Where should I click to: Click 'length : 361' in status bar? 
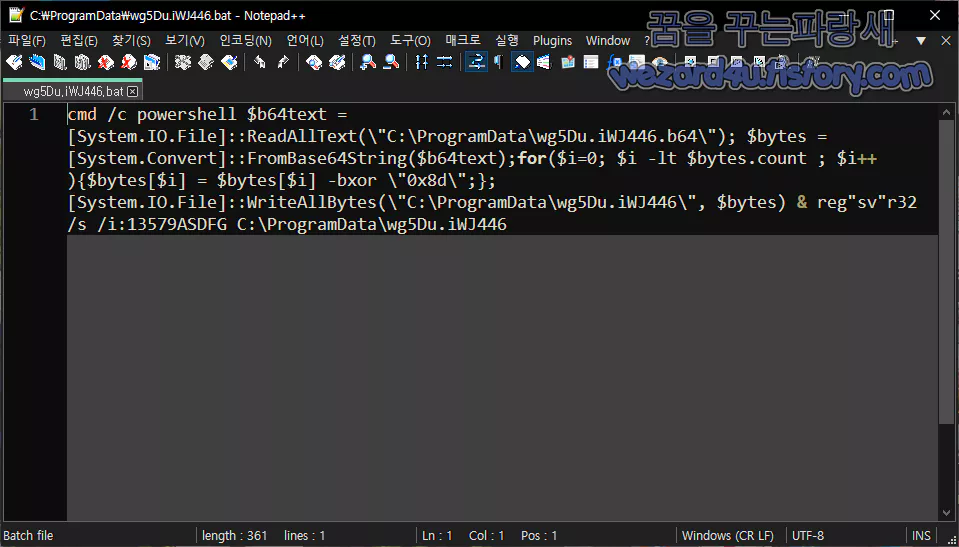pyautogui.click(x=235, y=535)
